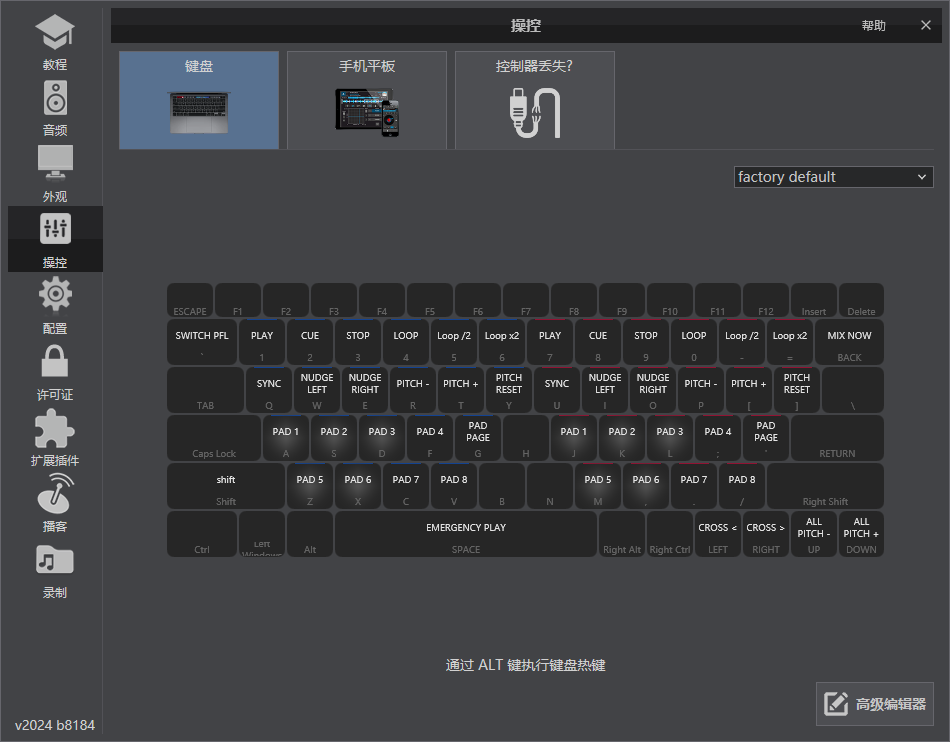The width and height of the screenshot is (950, 742).
Task: Select the 键盘 keyboard tab
Action: [199, 100]
